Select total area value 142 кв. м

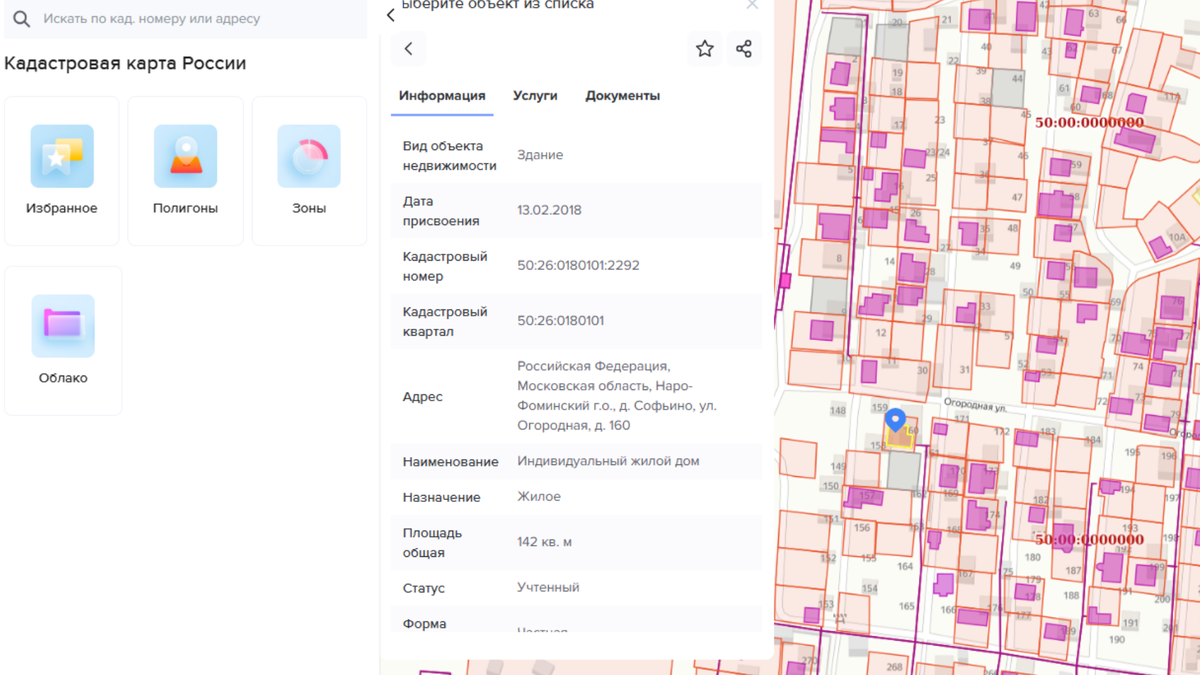(x=544, y=542)
